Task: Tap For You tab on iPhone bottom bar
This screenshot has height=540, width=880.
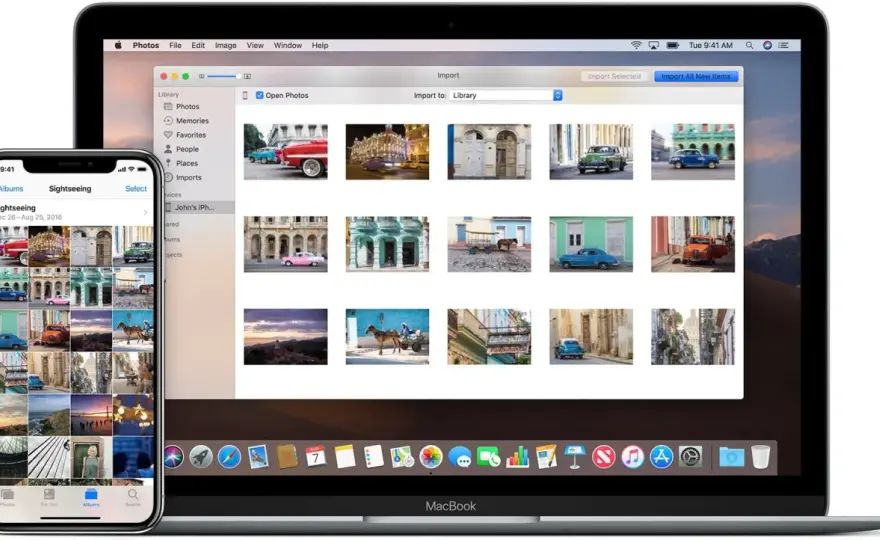Action: [x=49, y=497]
